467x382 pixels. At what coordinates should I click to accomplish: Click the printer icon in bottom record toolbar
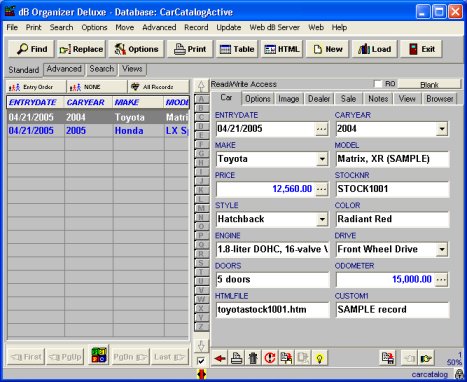point(236,359)
